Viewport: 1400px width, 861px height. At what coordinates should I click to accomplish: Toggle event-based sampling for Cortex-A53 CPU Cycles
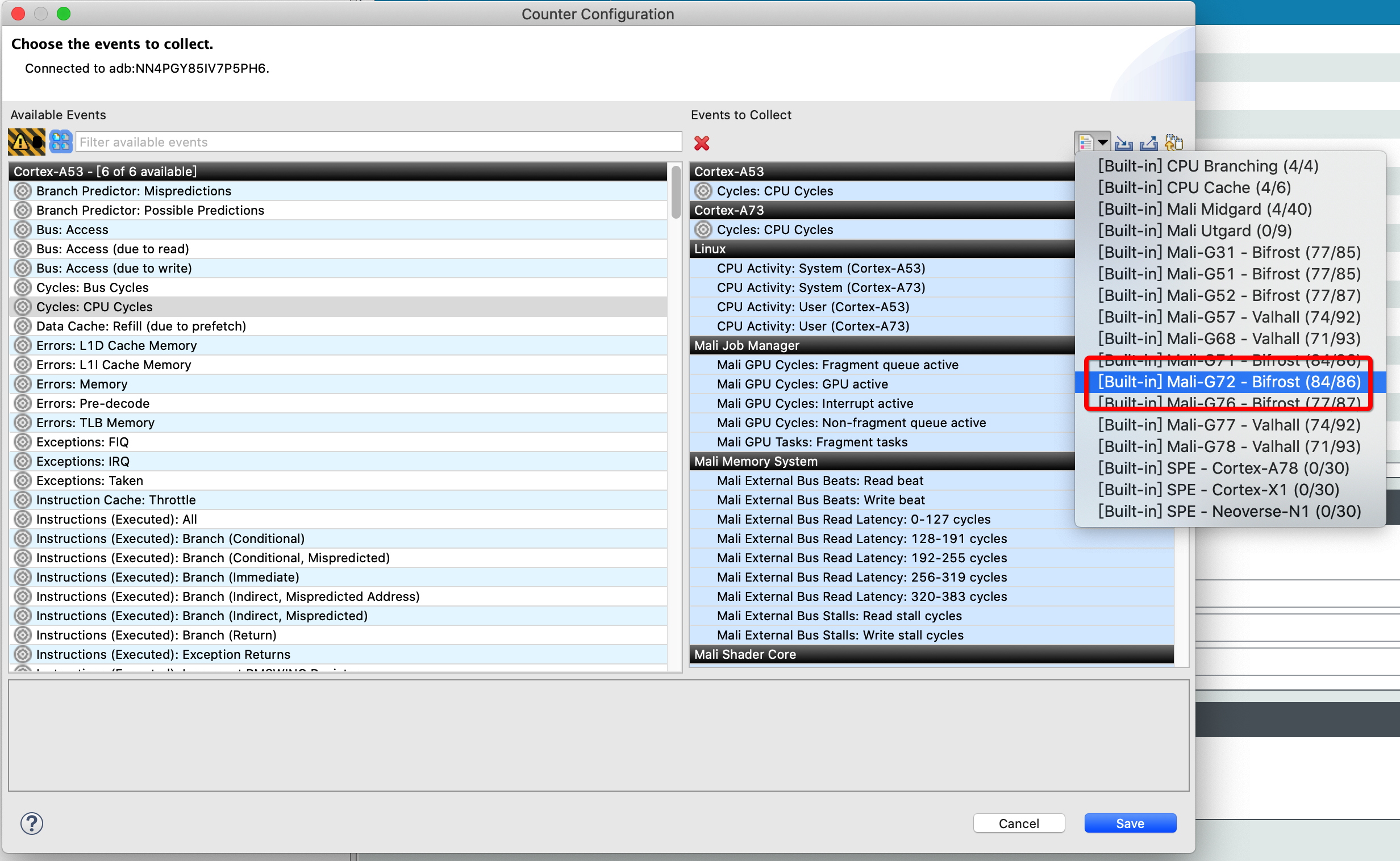coord(703,191)
